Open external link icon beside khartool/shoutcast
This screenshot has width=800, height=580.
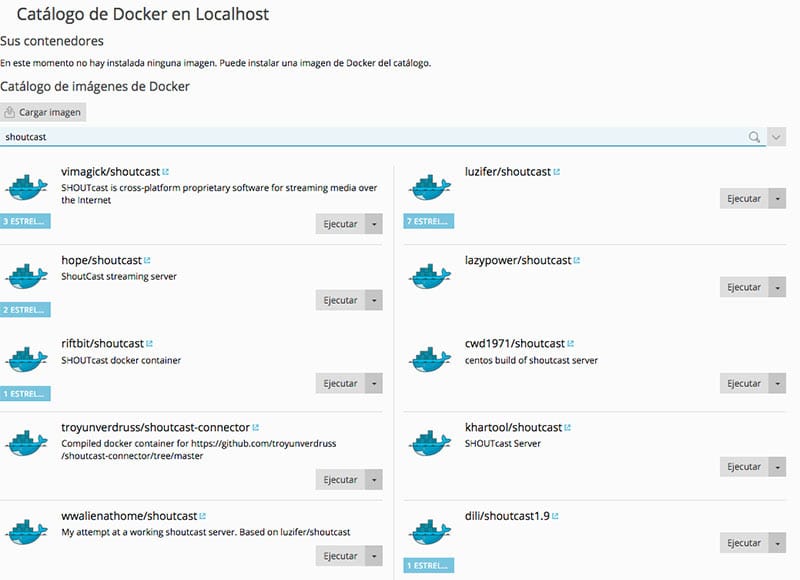click(x=567, y=427)
